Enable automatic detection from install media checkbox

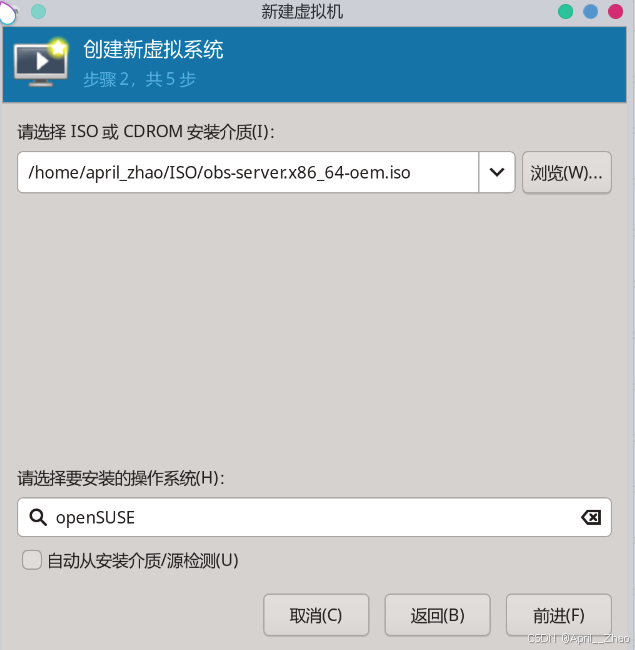[x=32, y=560]
